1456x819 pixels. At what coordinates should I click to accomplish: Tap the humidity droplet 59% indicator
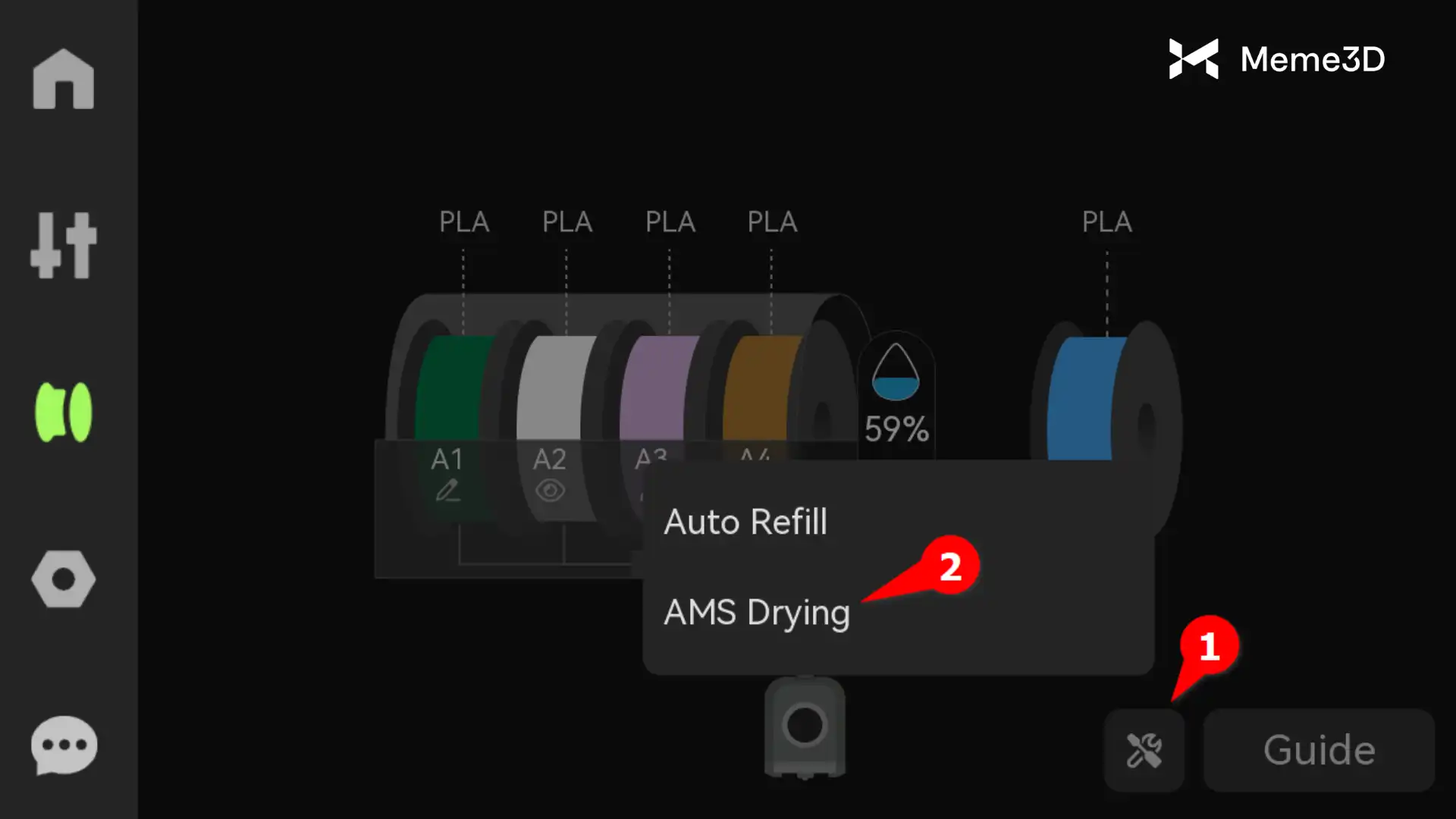point(896,395)
